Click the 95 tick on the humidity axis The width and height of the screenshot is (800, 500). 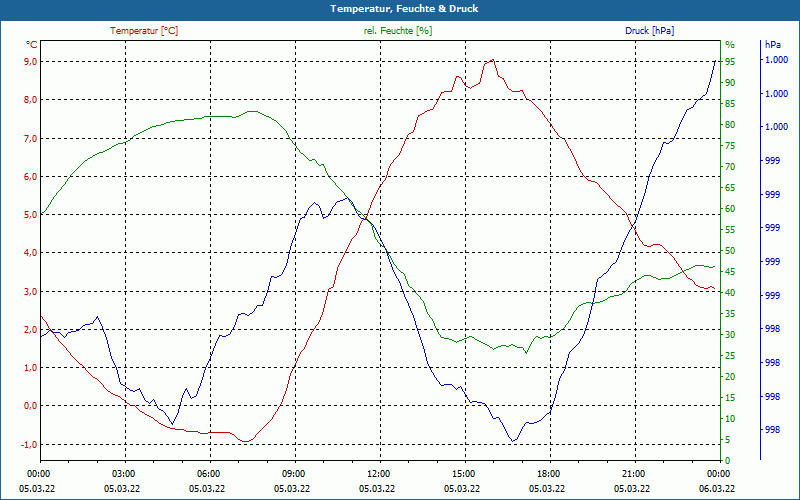coord(730,62)
